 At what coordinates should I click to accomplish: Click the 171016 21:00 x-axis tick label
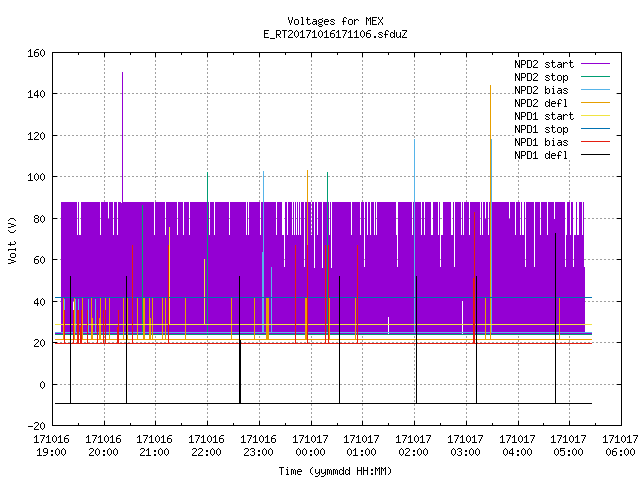pos(154,446)
